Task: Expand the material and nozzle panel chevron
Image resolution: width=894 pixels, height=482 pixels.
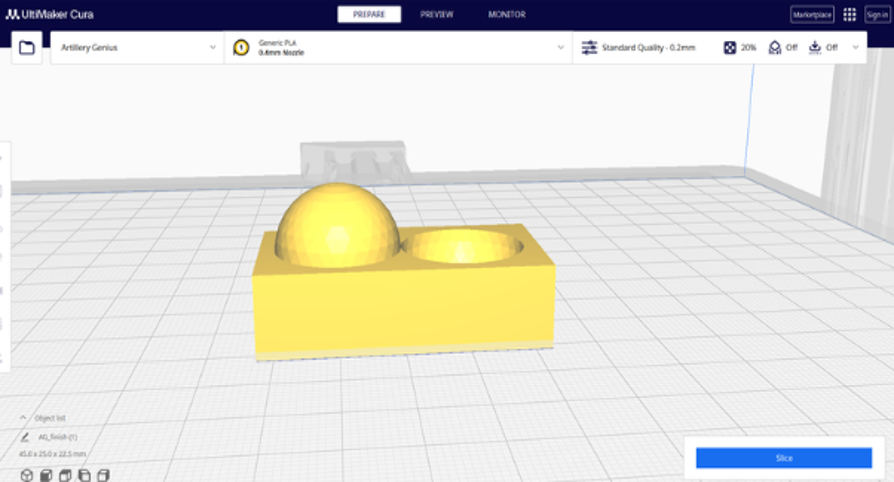Action: click(x=560, y=47)
